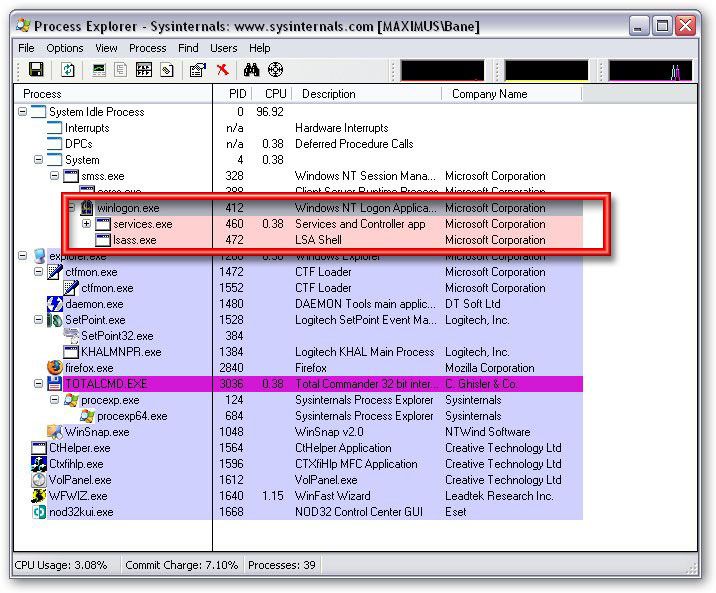
Task: Click the daemon.exe lightning icon
Action: [x=55, y=304]
